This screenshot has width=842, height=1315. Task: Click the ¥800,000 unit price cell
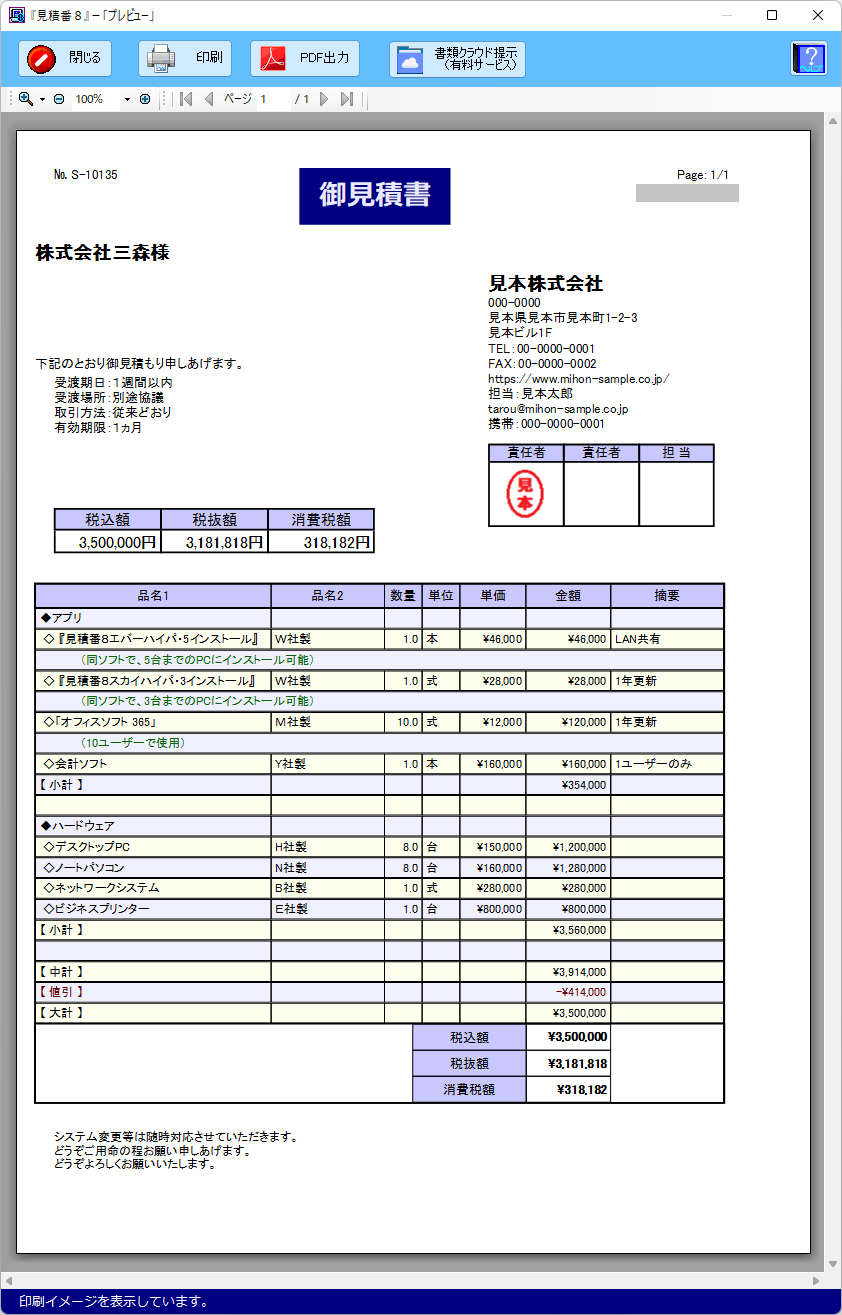[493, 909]
